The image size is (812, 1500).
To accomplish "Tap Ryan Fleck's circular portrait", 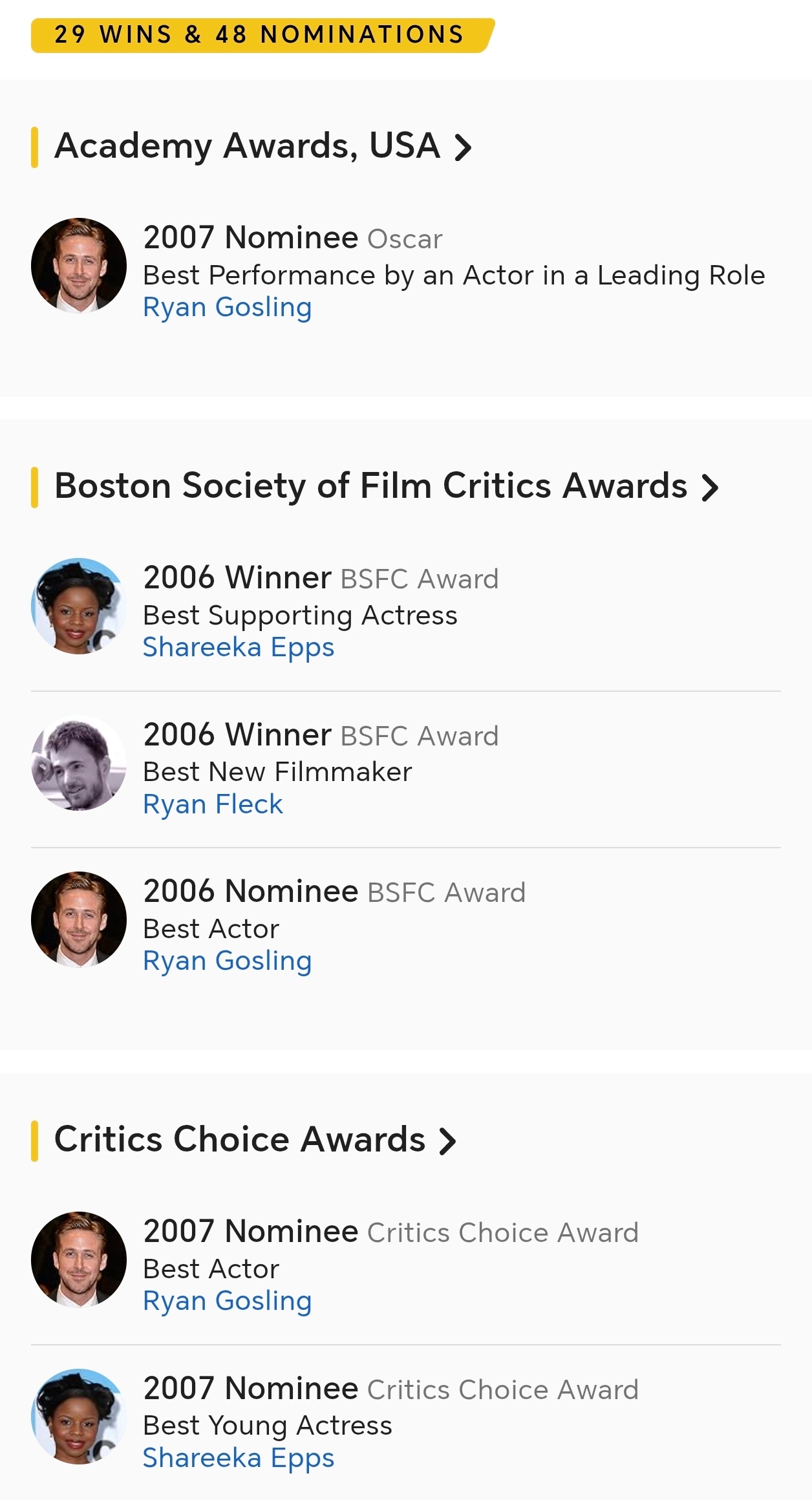I will tap(79, 763).
